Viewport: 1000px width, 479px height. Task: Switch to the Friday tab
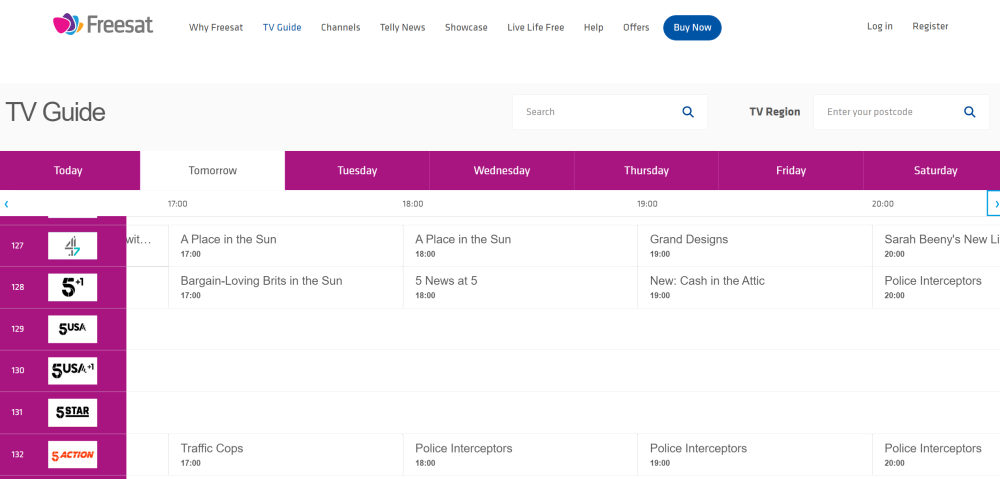point(791,170)
